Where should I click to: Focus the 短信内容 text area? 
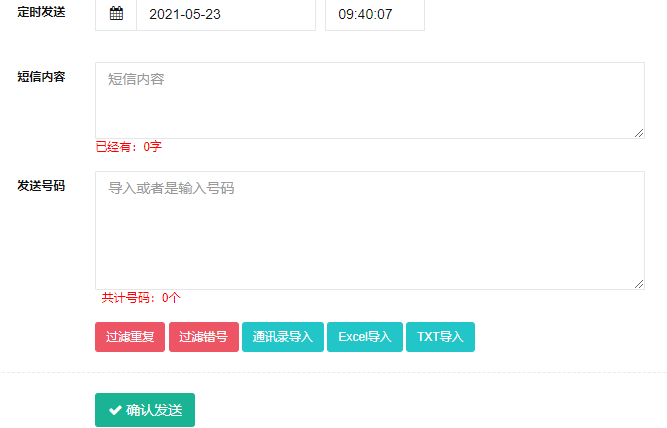(369, 100)
